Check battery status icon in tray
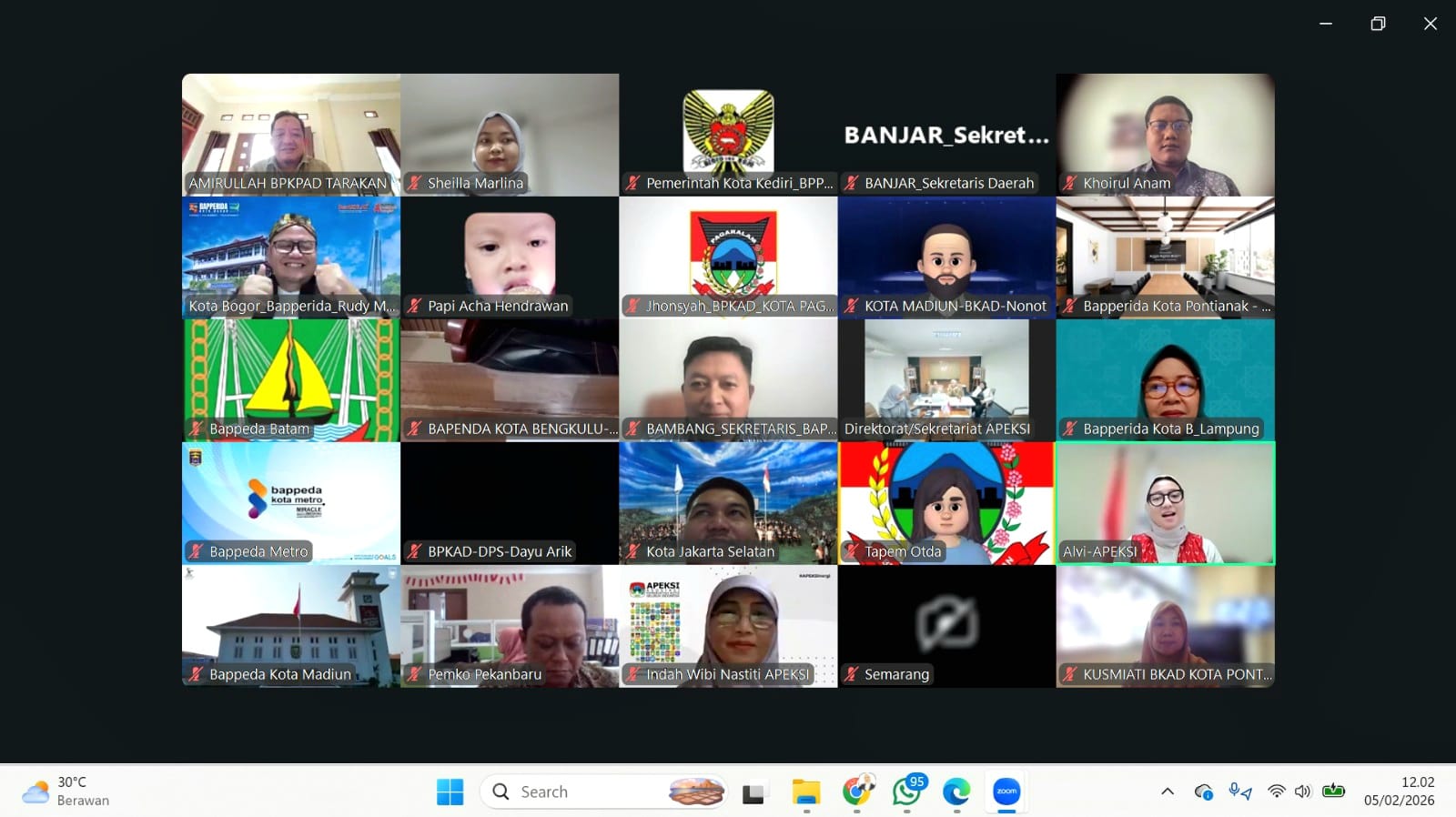 pos(1334,792)
